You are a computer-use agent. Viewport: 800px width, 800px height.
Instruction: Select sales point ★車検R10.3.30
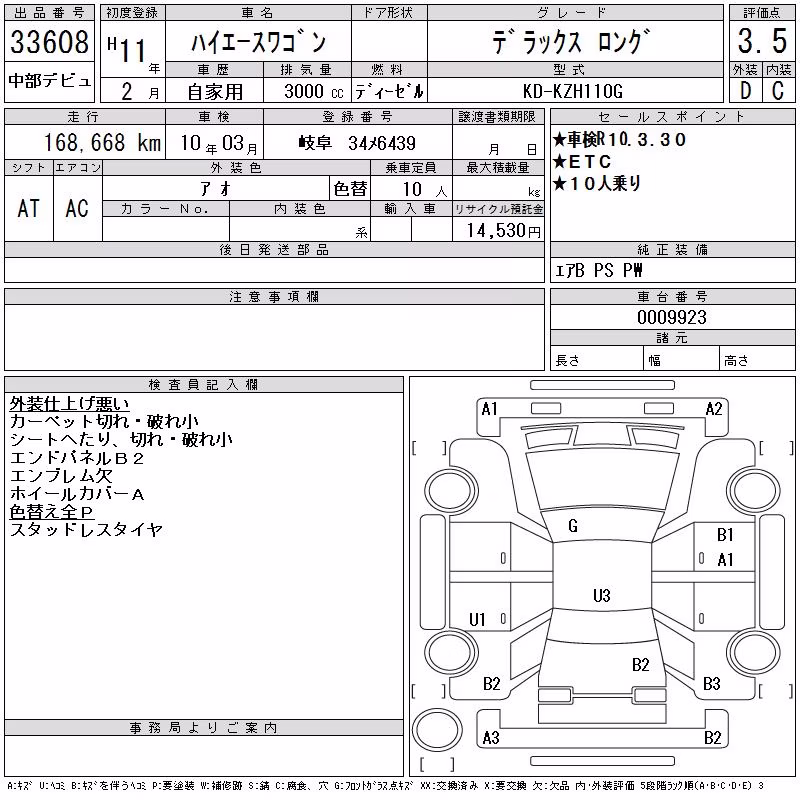tap(619, 139)
